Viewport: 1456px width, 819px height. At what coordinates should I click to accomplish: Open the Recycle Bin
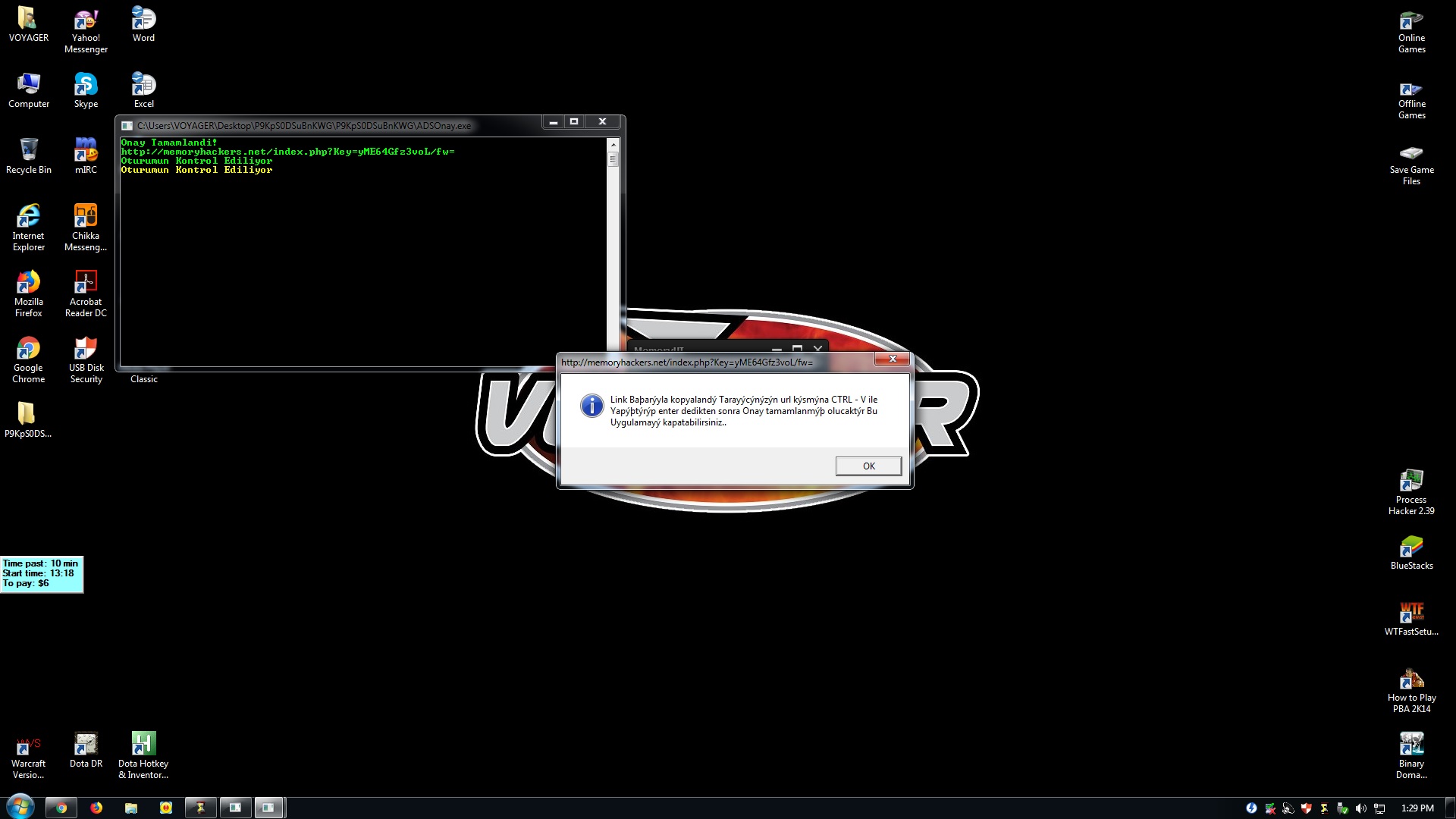pos(28,156)
